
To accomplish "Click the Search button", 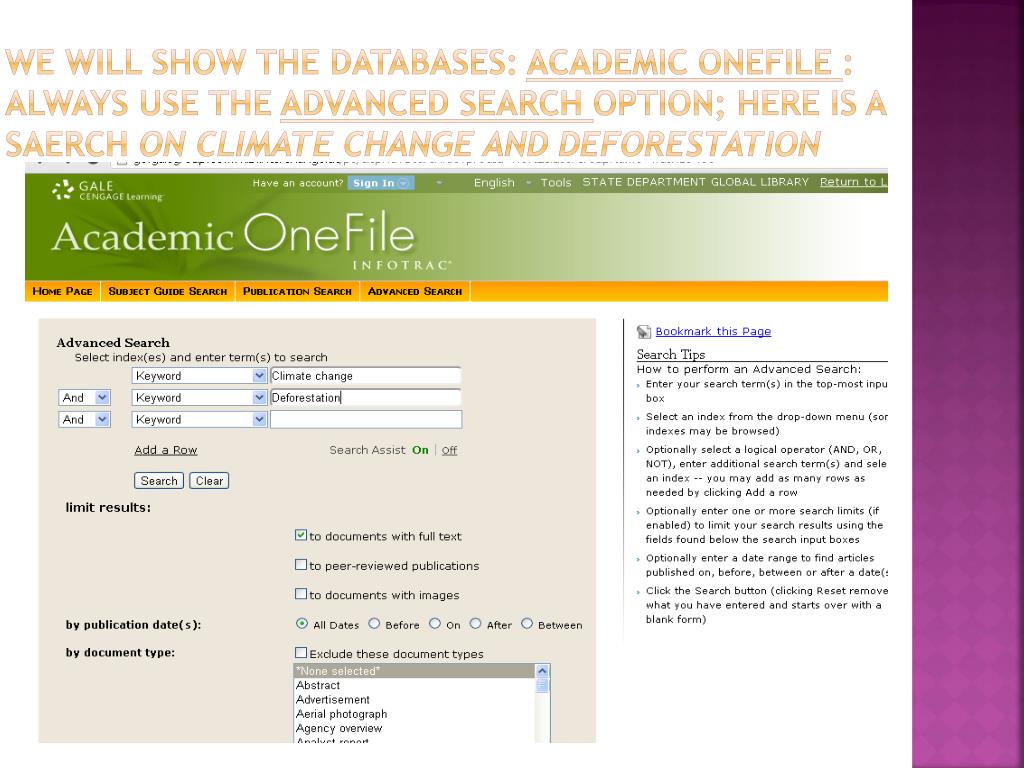I will coord(159,481).
